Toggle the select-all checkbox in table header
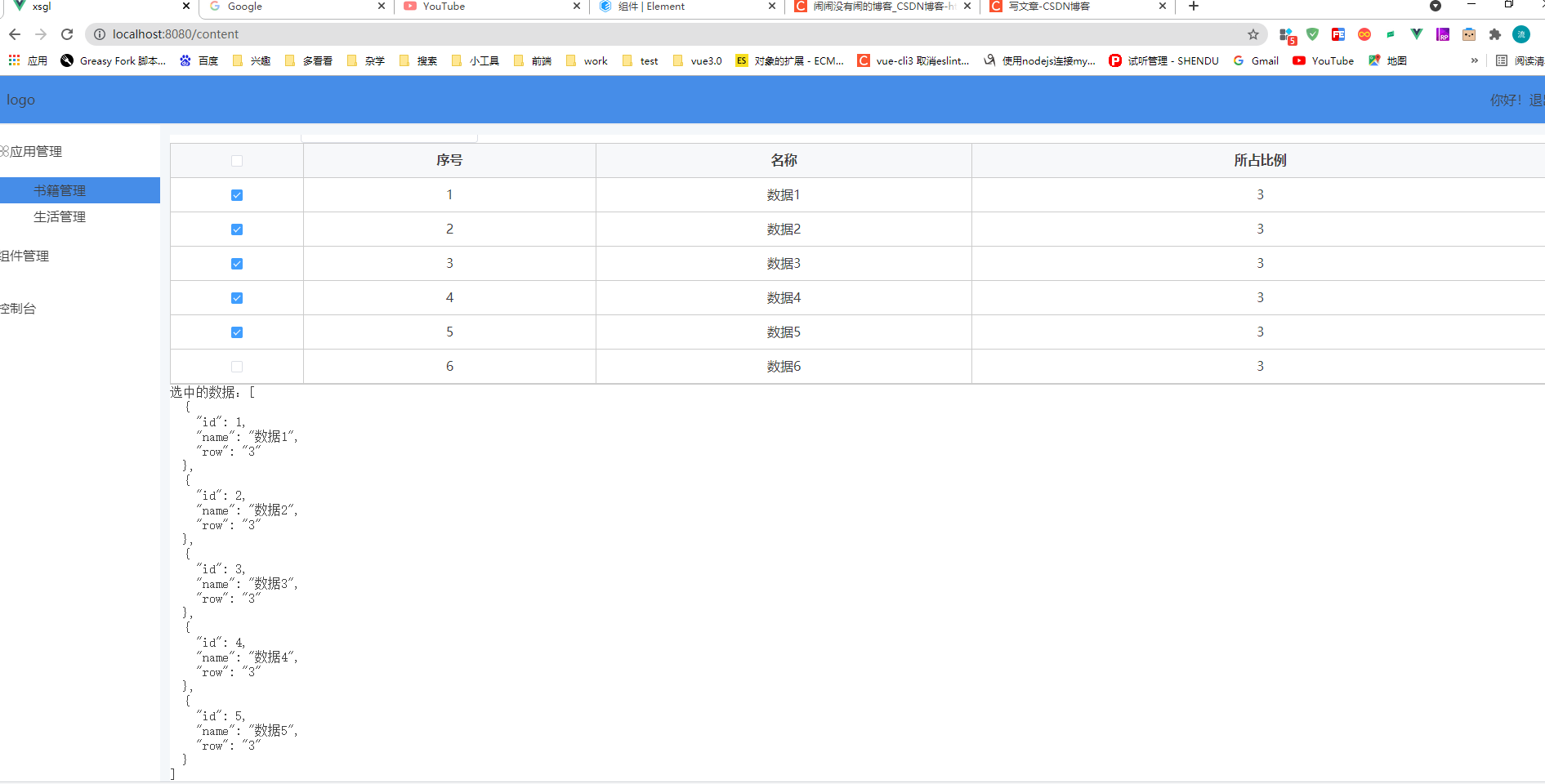Image resolution: width=1545 pixels, height=784 pixels. tap(236, 161)
